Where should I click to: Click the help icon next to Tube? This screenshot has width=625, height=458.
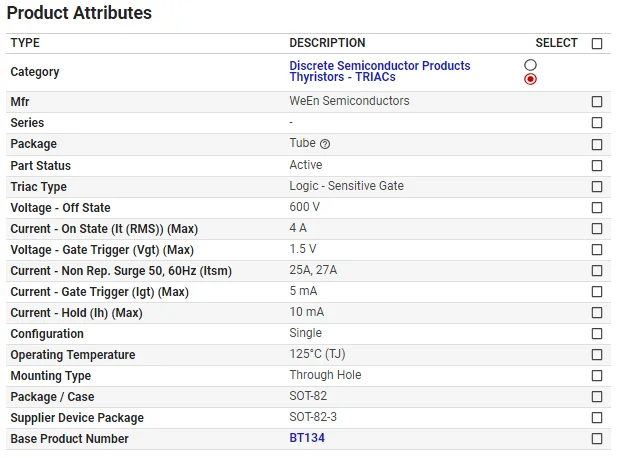[x=325, y=144]
